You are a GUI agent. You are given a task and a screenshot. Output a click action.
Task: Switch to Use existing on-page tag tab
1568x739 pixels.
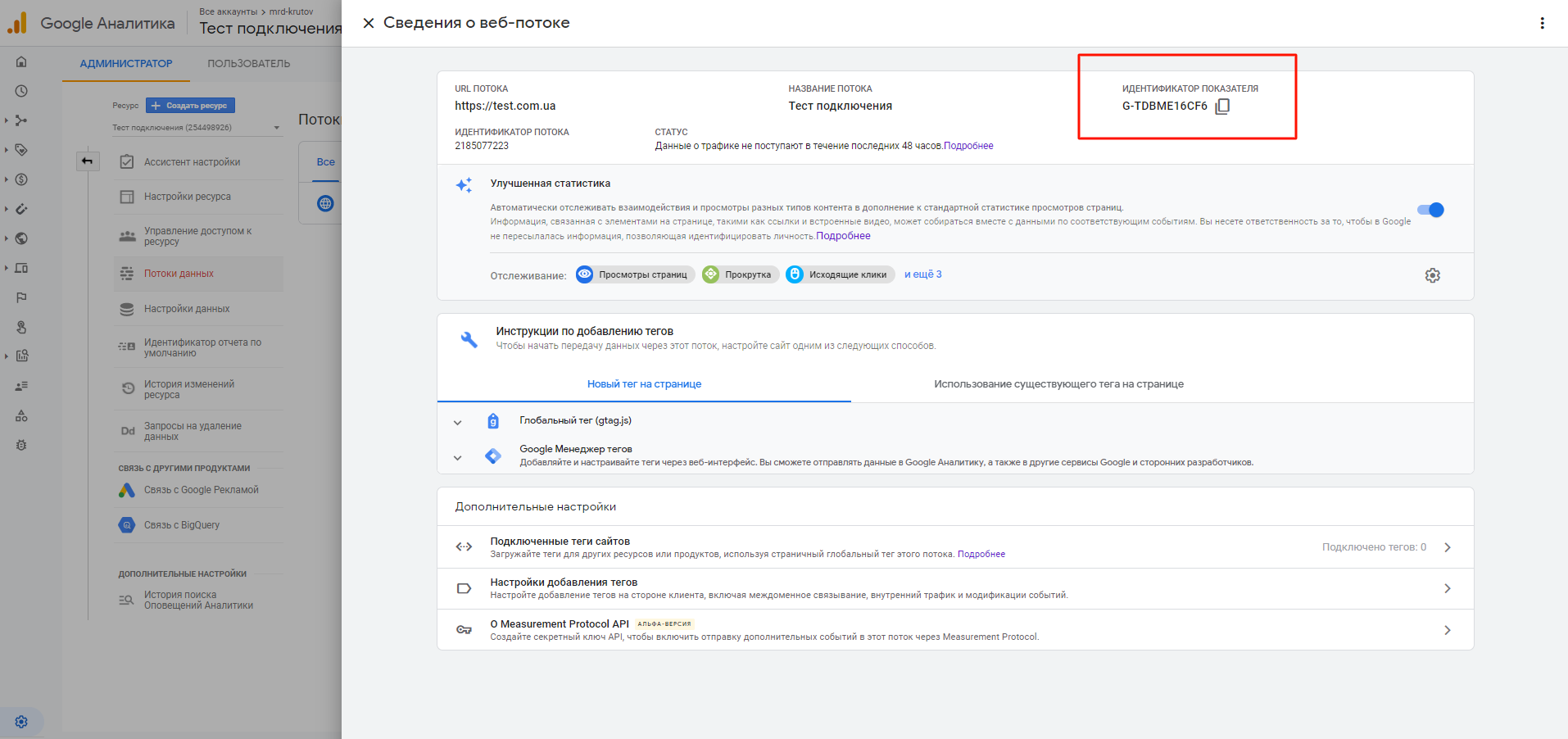1058,383
